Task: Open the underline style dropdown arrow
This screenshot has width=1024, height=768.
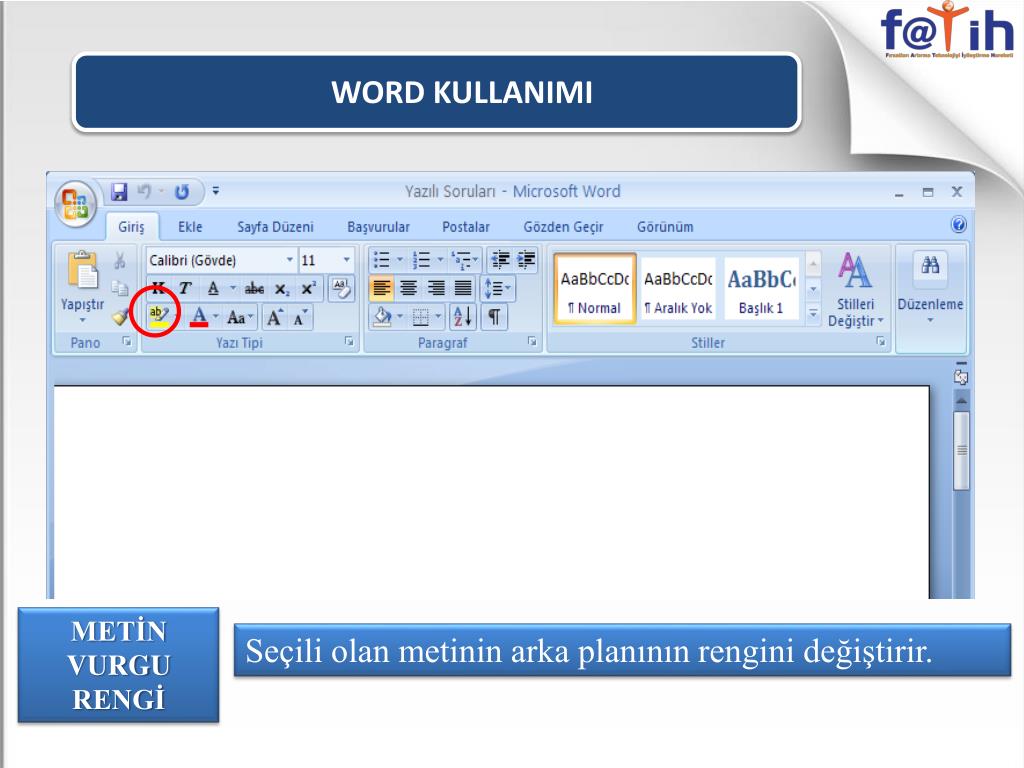Action: coord(232,288)
